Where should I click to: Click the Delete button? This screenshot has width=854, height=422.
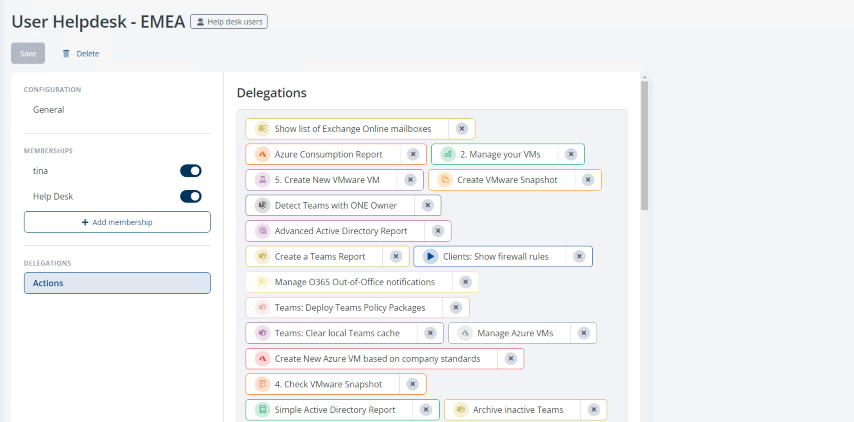coord(81,53)
